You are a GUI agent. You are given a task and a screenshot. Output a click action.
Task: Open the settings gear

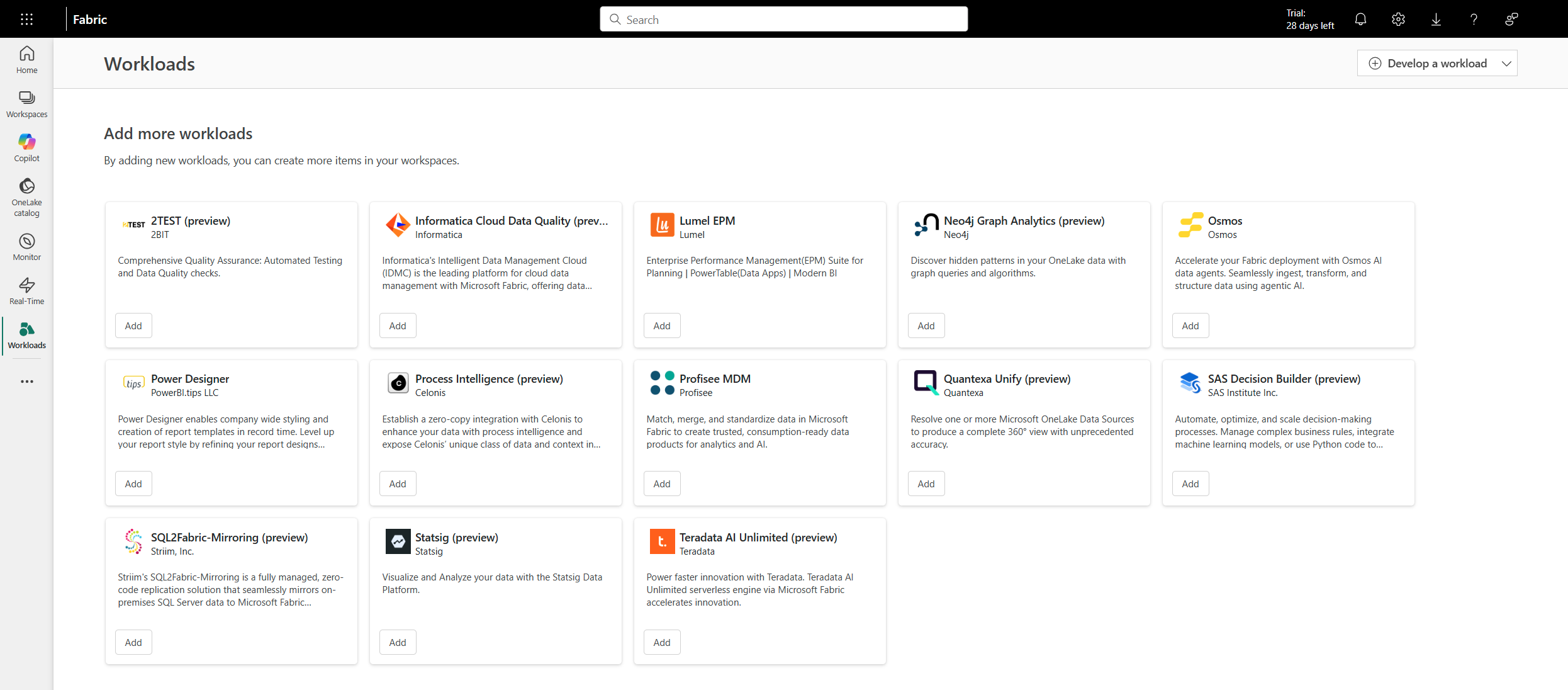(x=1398, y=19)
